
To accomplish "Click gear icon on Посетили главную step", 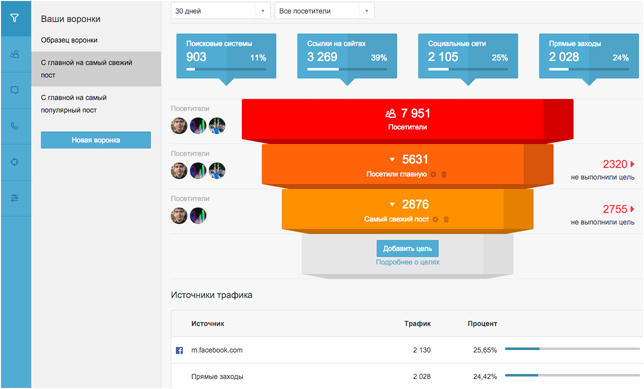I will pyautogui.click(x=433, y=175).
